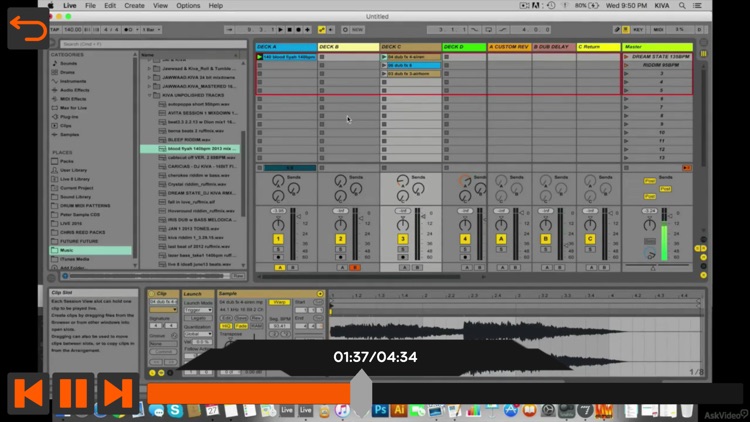Toggle the yellow automation arm button
The image size is (750, 422).
click(322, 30)
